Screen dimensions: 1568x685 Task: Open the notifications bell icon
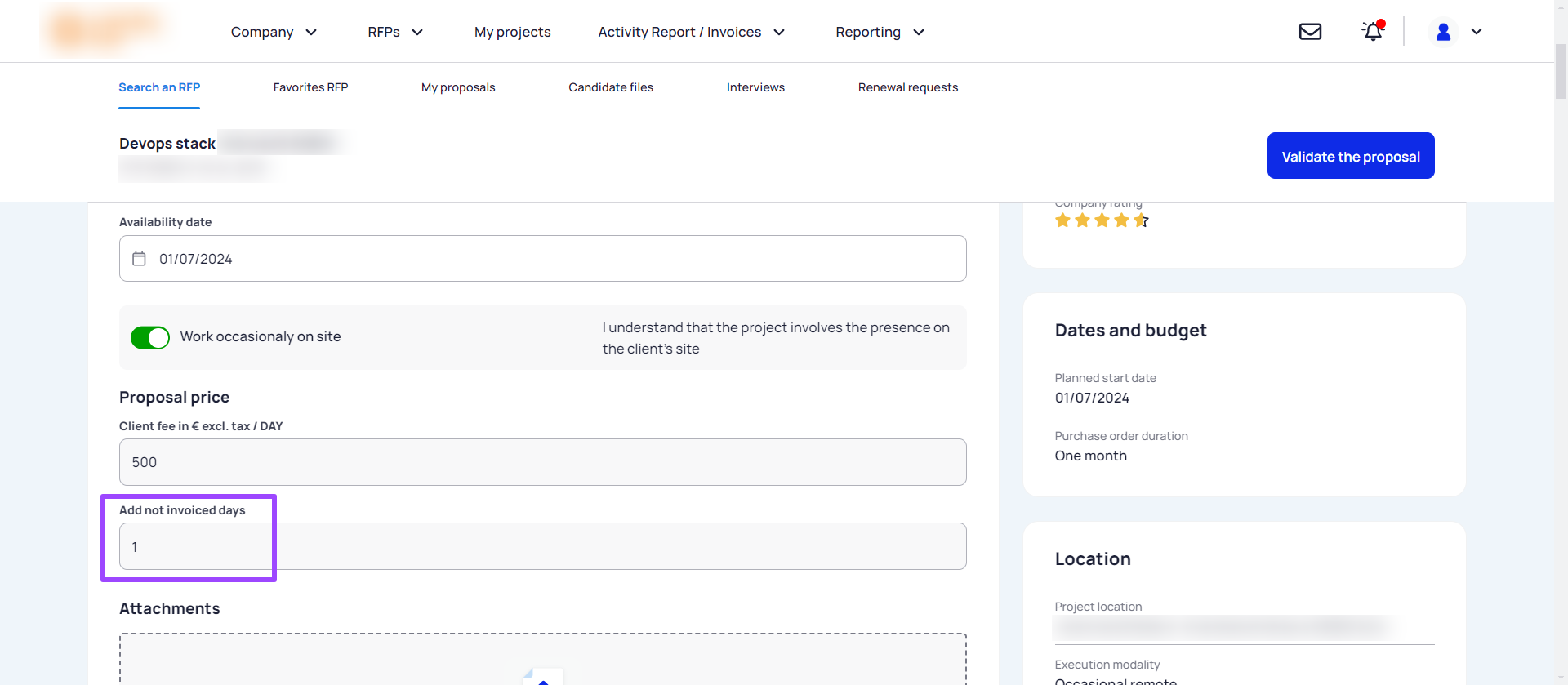point(1373,30)
